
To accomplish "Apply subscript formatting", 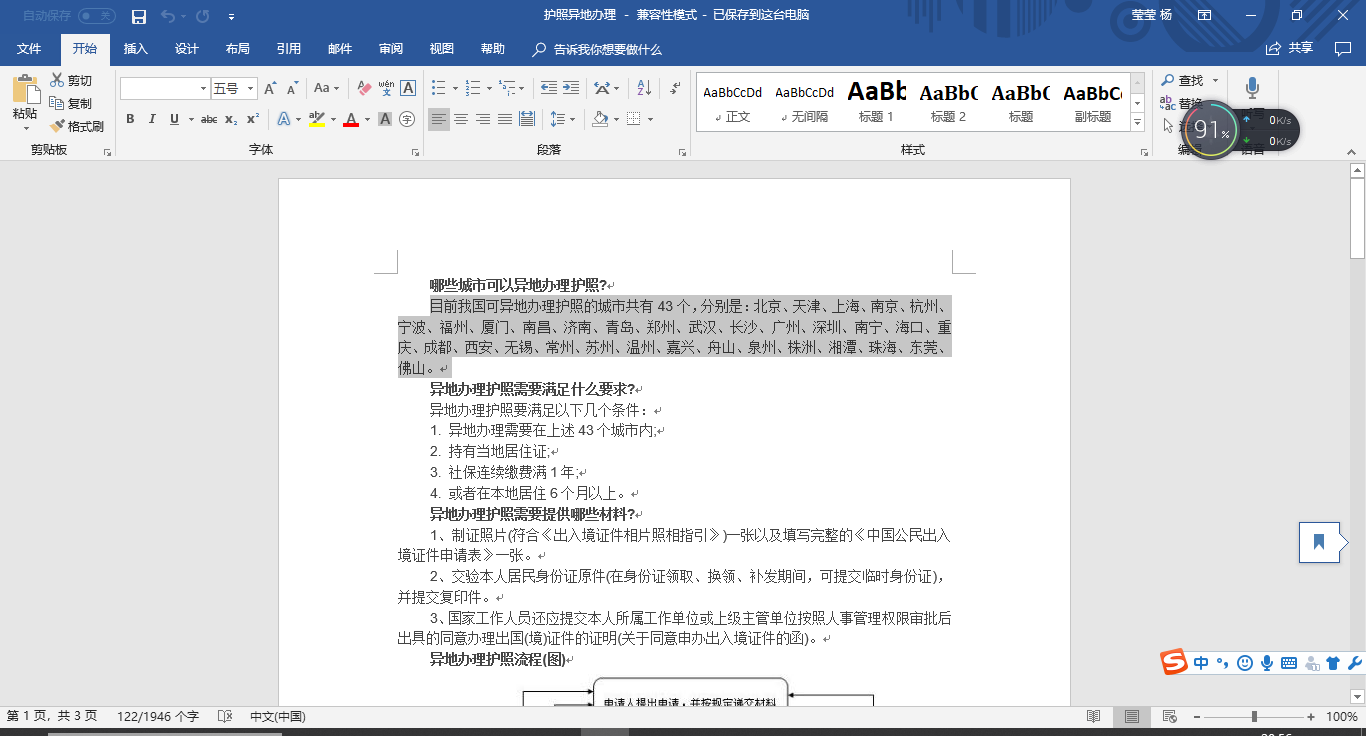I will coord(231,119).
